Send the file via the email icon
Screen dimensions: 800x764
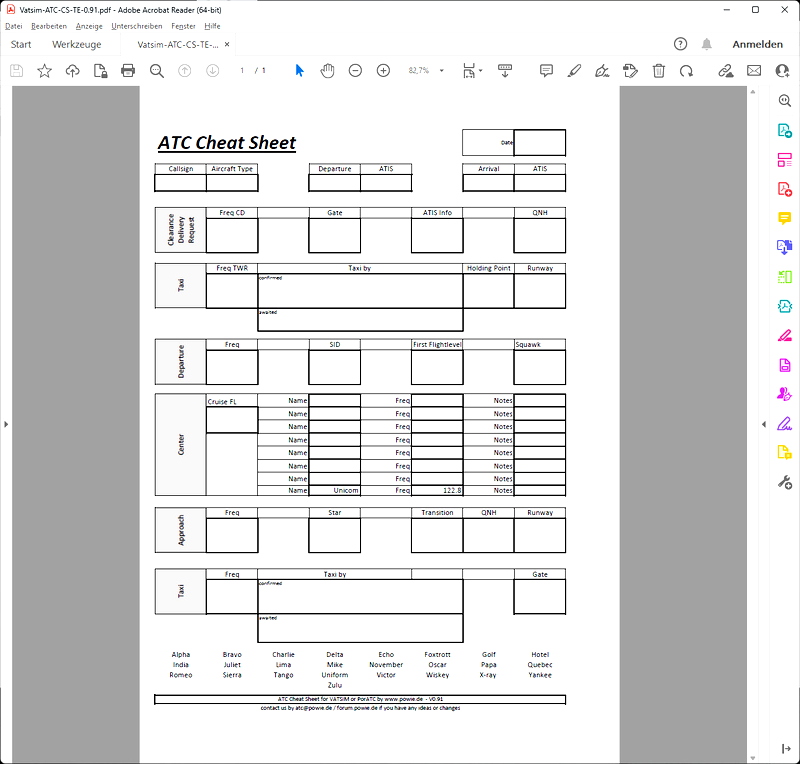753,71
